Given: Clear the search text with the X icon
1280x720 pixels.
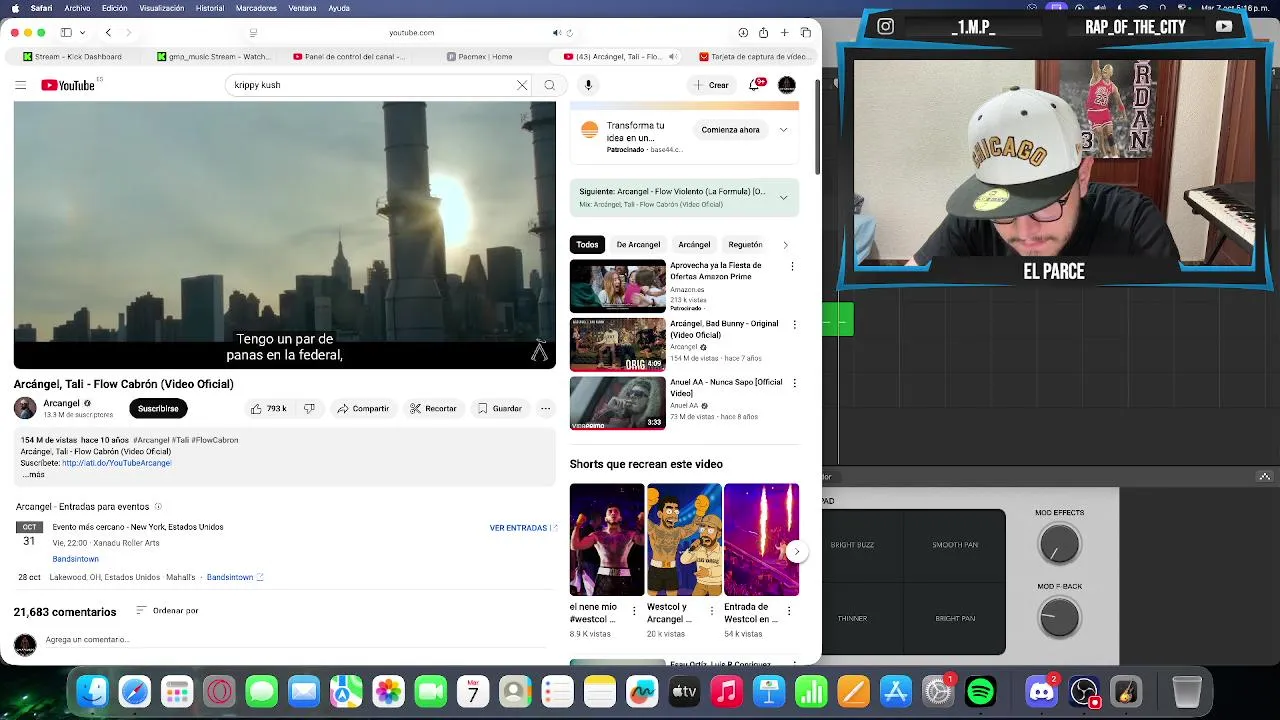Looking at the screenshot, I should [522, 85].
